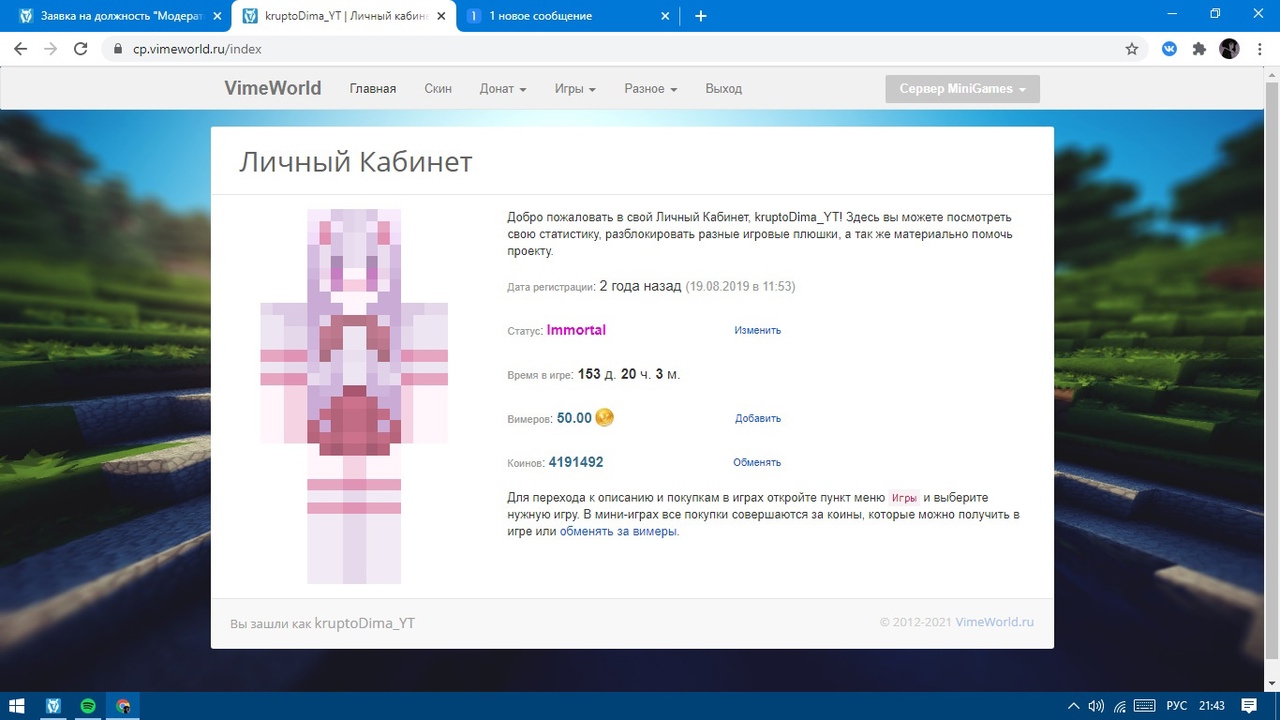
Task: Click the Chrome taskbar icon
Action: pos(123,705)
